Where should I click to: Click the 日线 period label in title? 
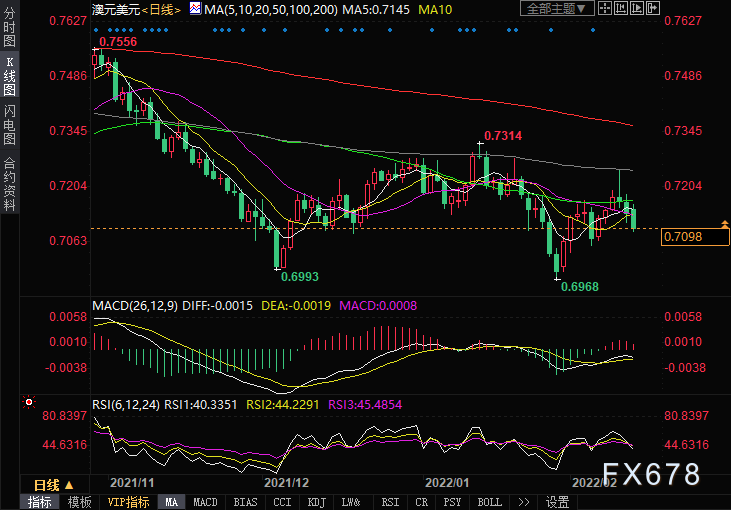pyautogui.click(x=161, y=9)
